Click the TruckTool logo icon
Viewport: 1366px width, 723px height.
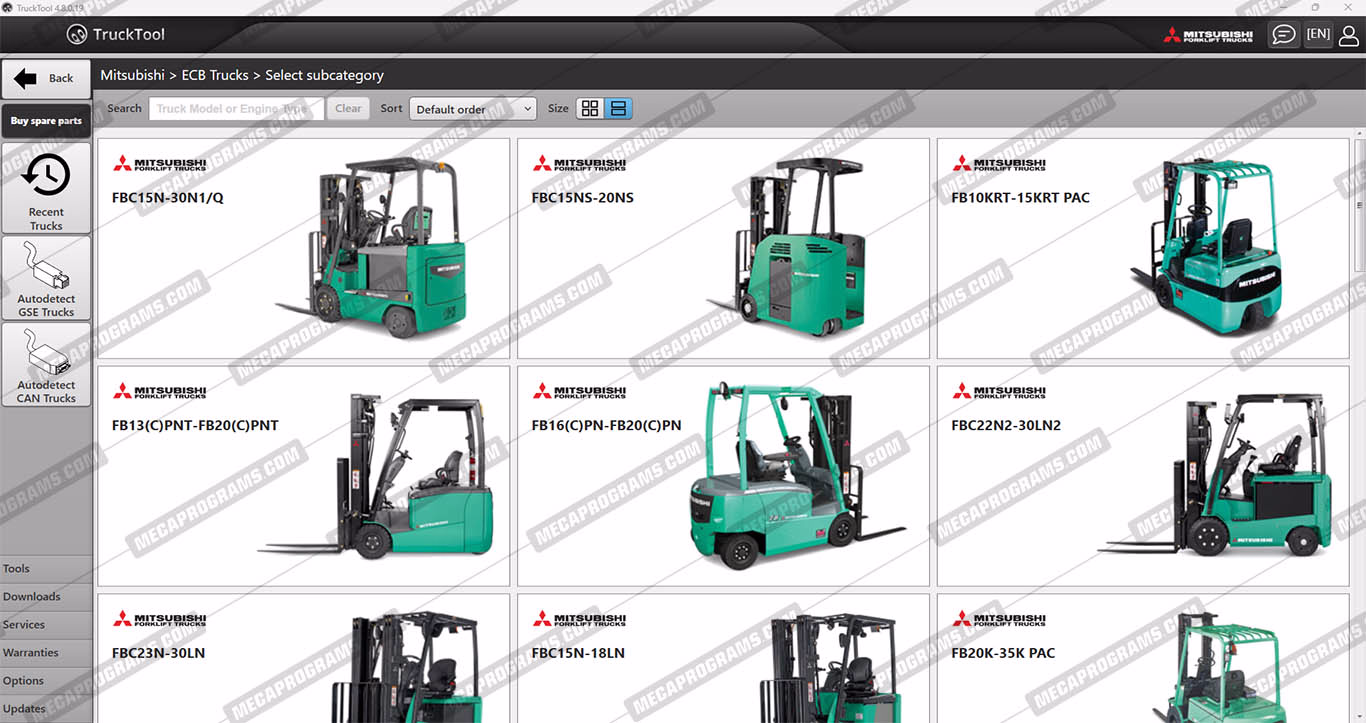pyautogui.click(x=77, y=35)
